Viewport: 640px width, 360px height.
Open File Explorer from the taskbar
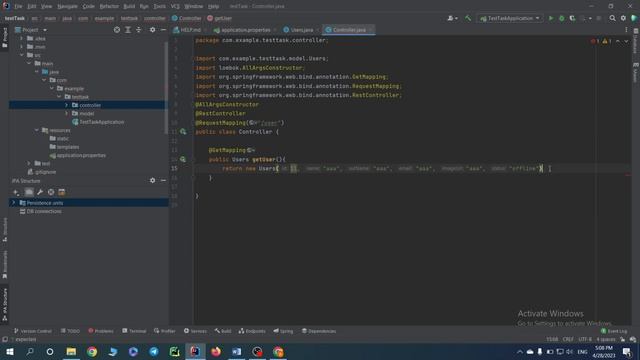pos(71,351)
